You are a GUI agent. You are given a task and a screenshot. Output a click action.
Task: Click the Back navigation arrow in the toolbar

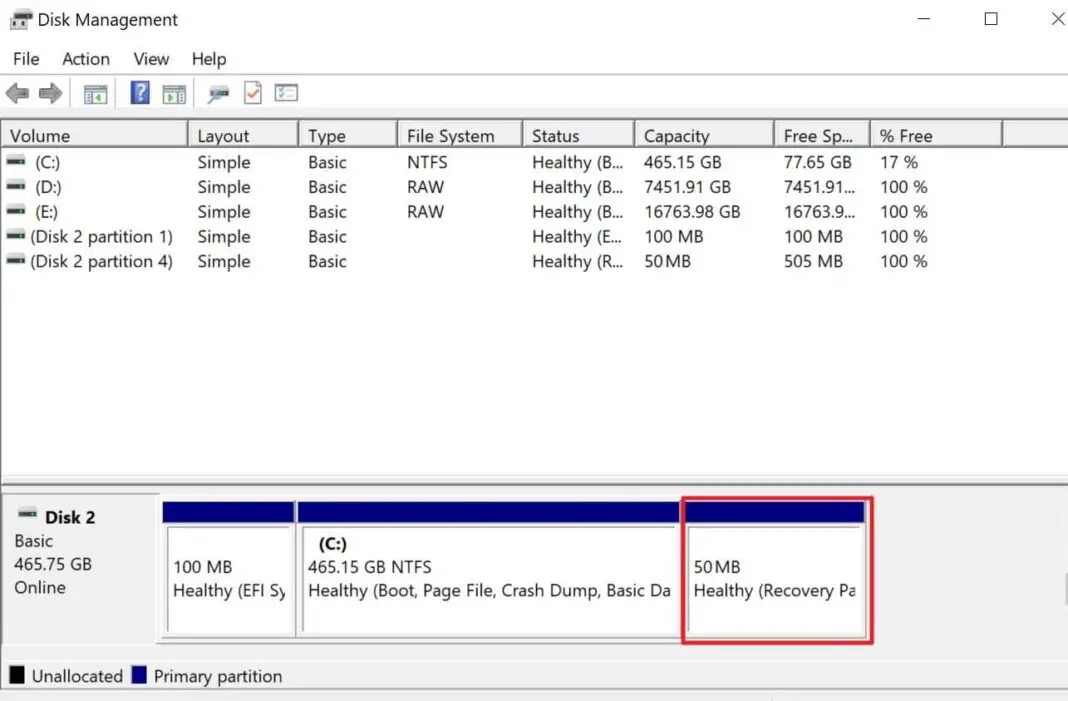17,93
